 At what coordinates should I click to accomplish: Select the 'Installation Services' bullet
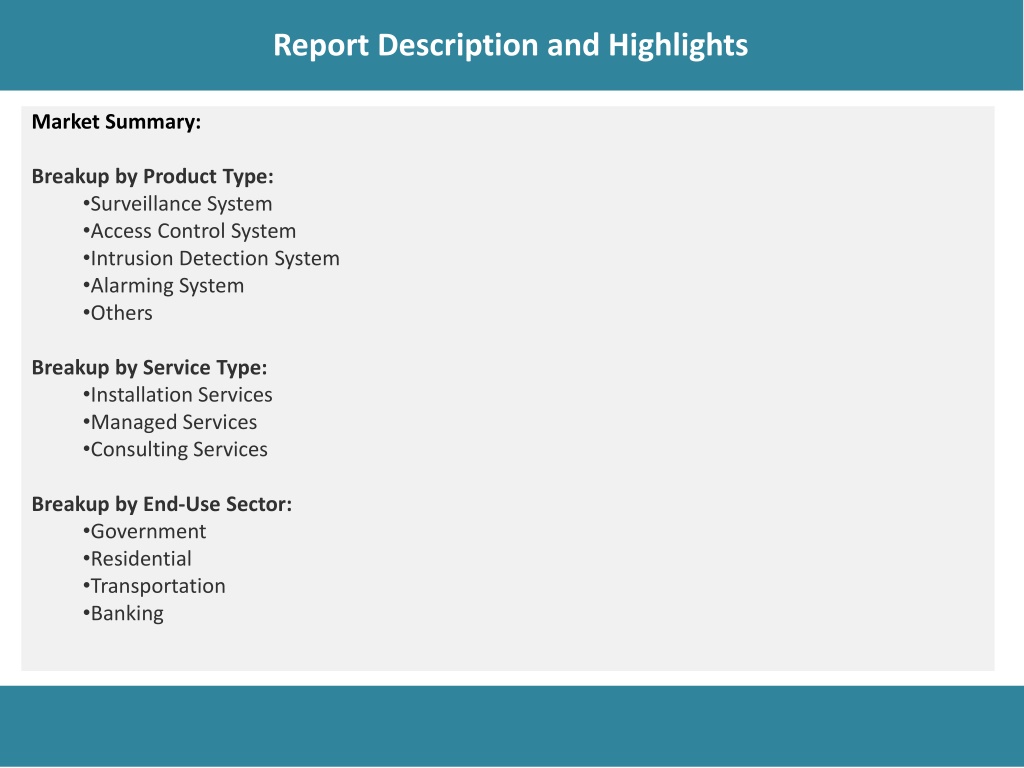pyautogui.click(x=178, y=395)
